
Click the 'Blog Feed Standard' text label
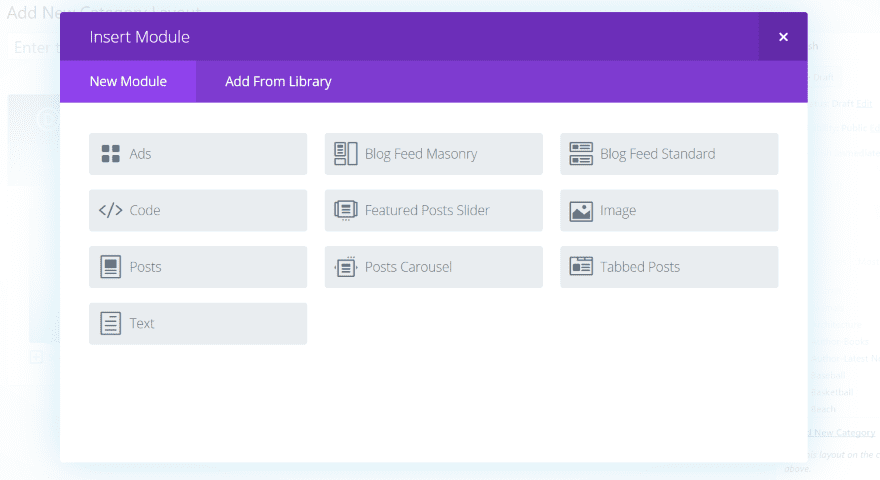point(658,154)
